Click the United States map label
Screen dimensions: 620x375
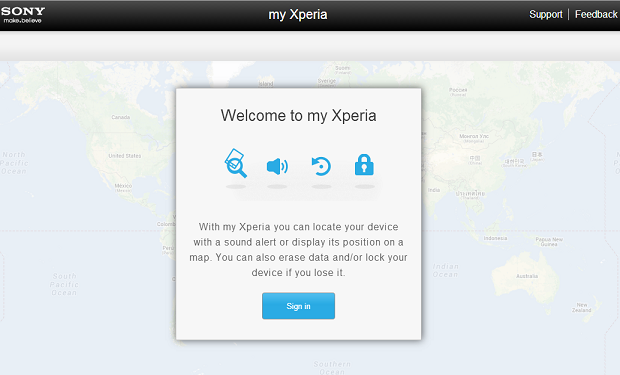[x=125, y=156]
